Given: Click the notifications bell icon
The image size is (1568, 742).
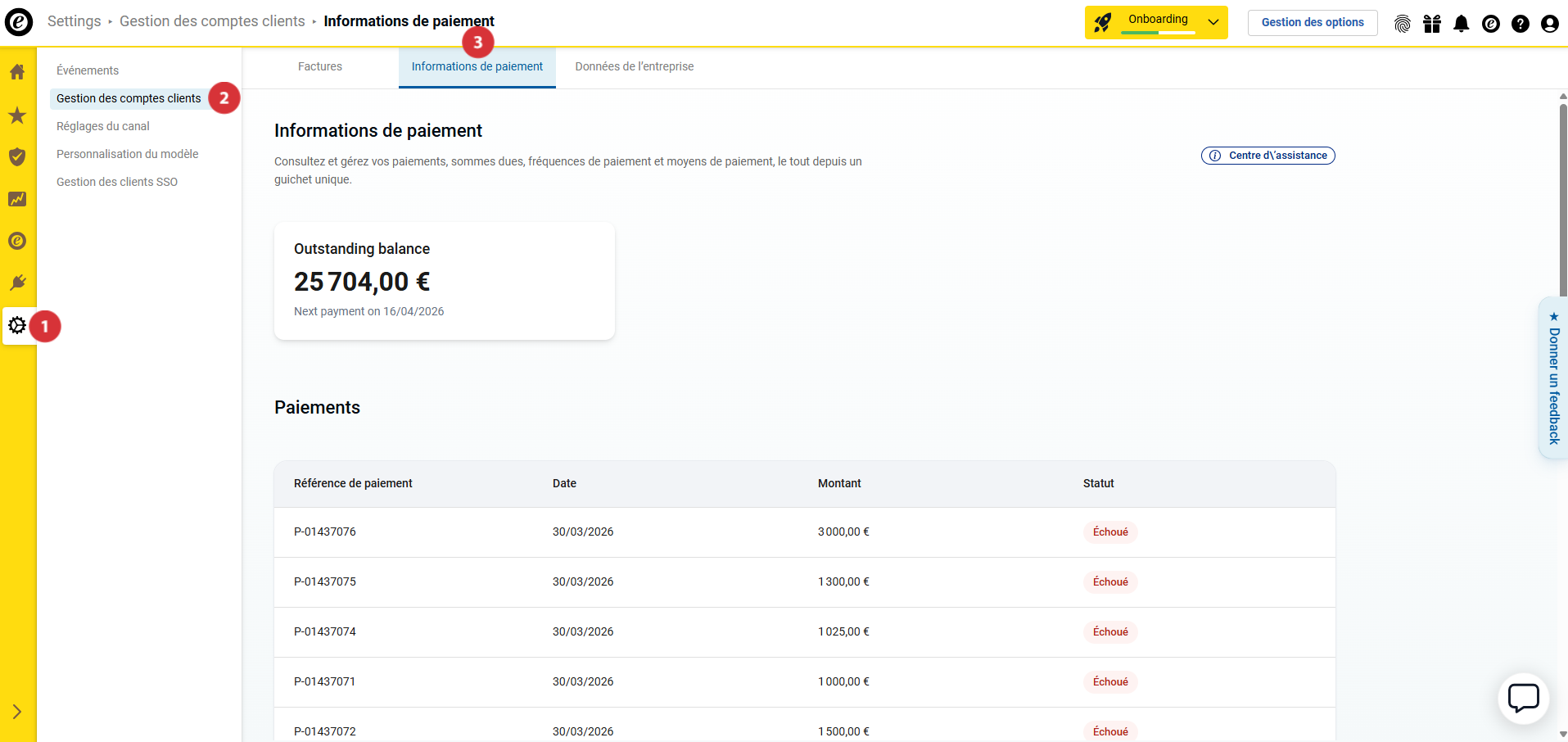Looking at the screenshot, I should tap(1461, 24).
